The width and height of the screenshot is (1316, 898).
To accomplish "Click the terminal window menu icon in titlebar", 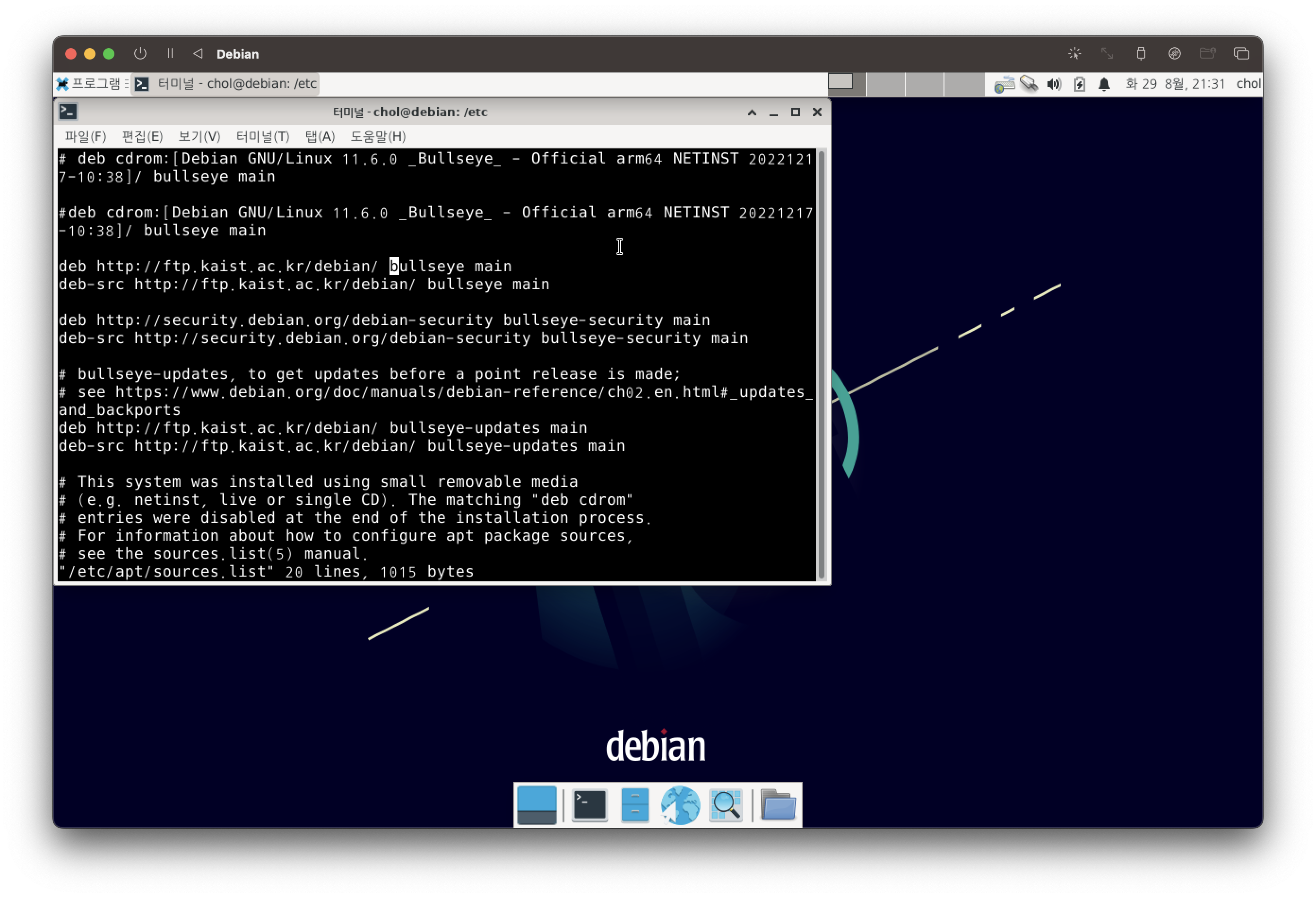I will point(68,112).
